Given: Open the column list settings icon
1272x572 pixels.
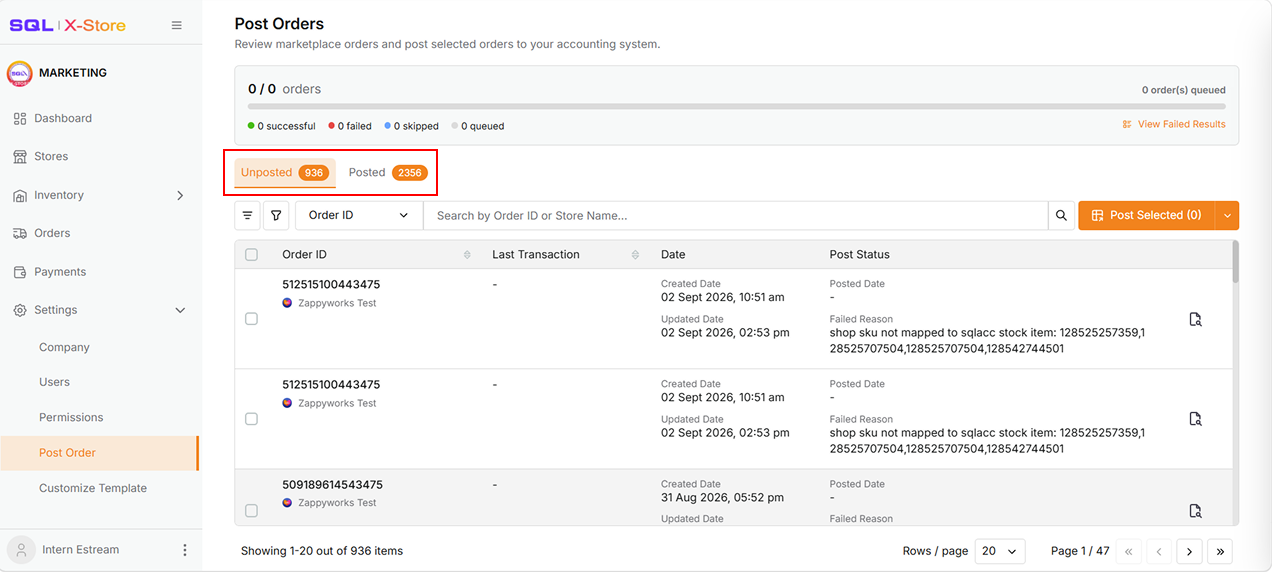Looking at the screenshot, I should coord(247,215).
